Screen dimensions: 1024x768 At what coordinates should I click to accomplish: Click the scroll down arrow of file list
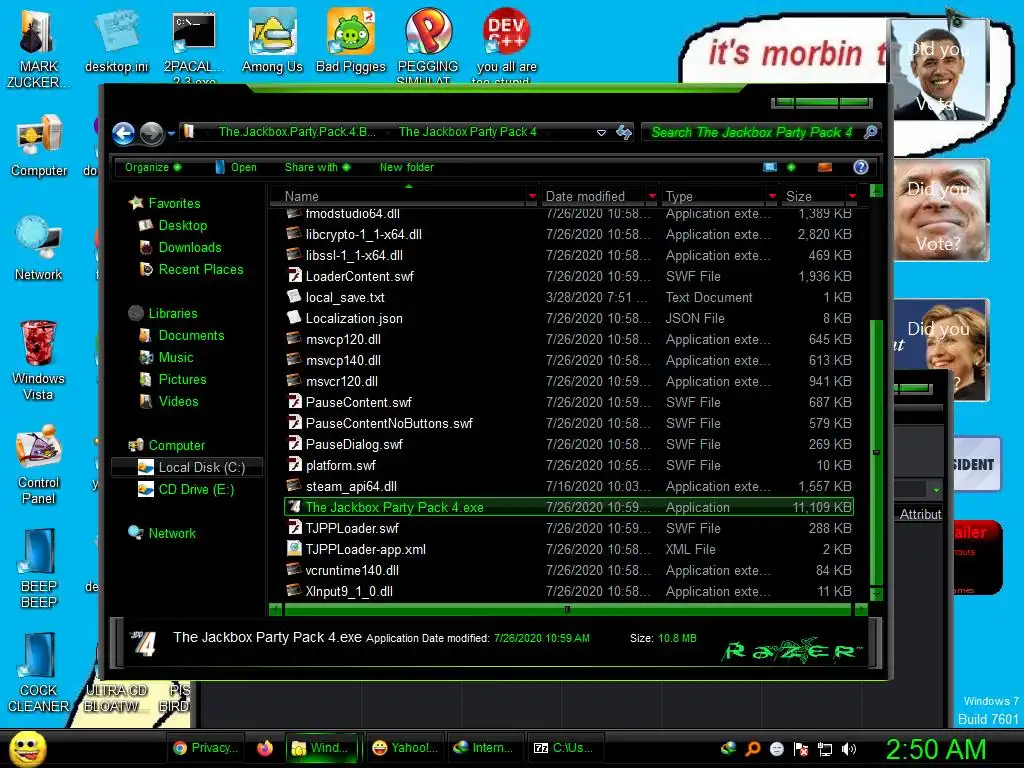point(876,594)
